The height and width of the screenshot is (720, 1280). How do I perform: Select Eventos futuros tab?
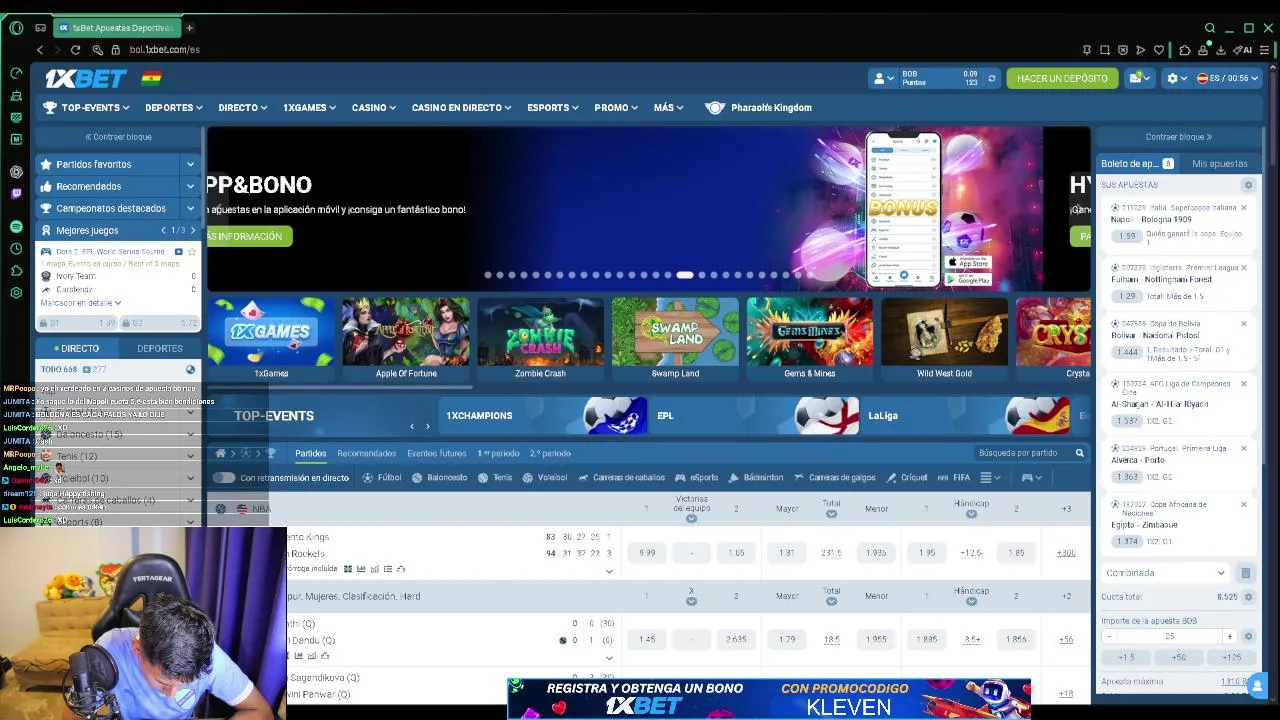pyautogui.click(x=436, y=453)
